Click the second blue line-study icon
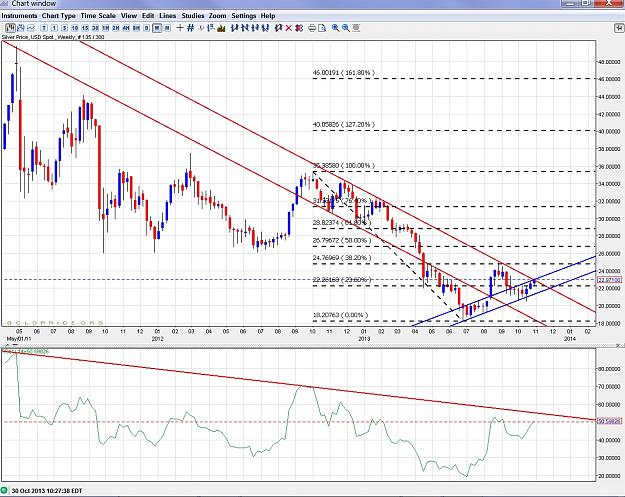The height and width of the screenshot is (497, 625). (x=245, y=28)
